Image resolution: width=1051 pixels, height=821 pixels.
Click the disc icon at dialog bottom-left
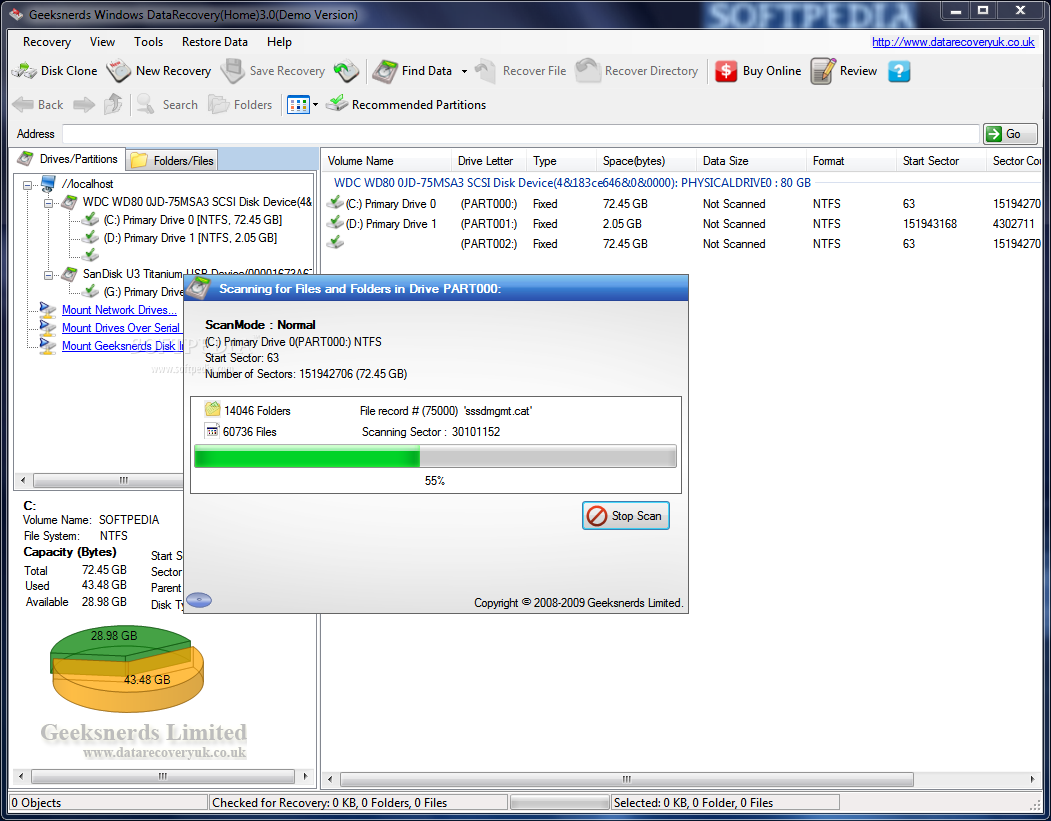(199, 600)
